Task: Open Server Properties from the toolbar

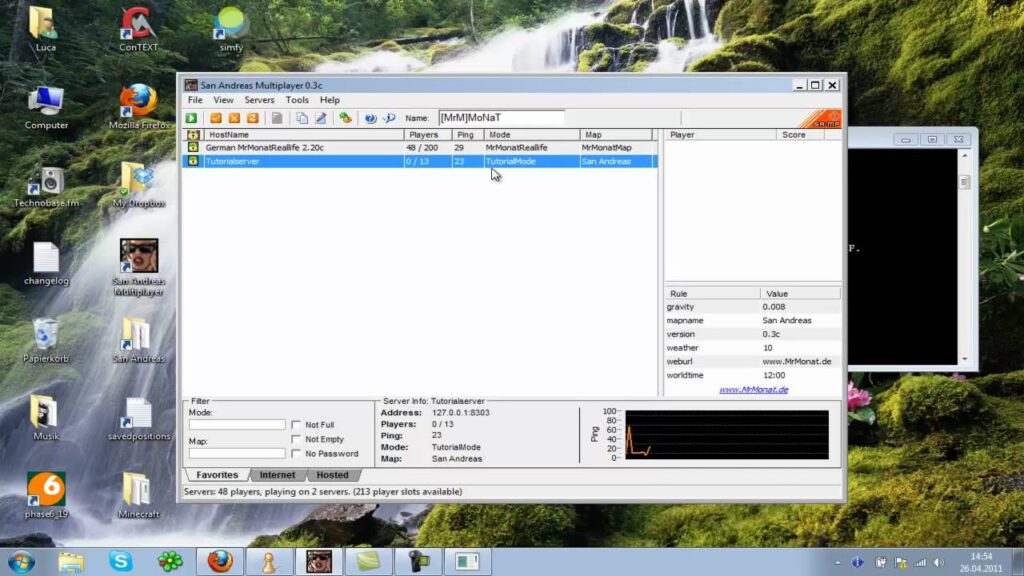Action: click(x=321, y=118)
